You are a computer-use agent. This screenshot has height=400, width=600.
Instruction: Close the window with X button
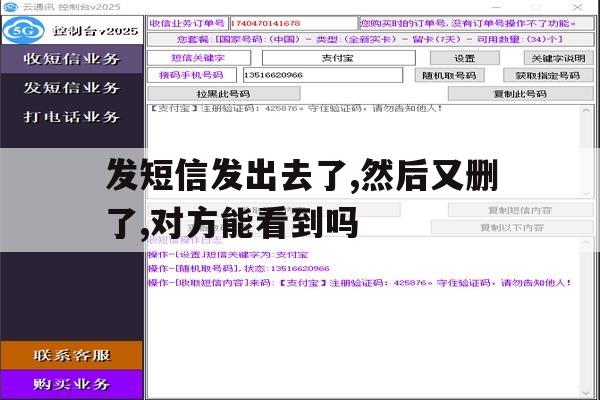(578, 7)
